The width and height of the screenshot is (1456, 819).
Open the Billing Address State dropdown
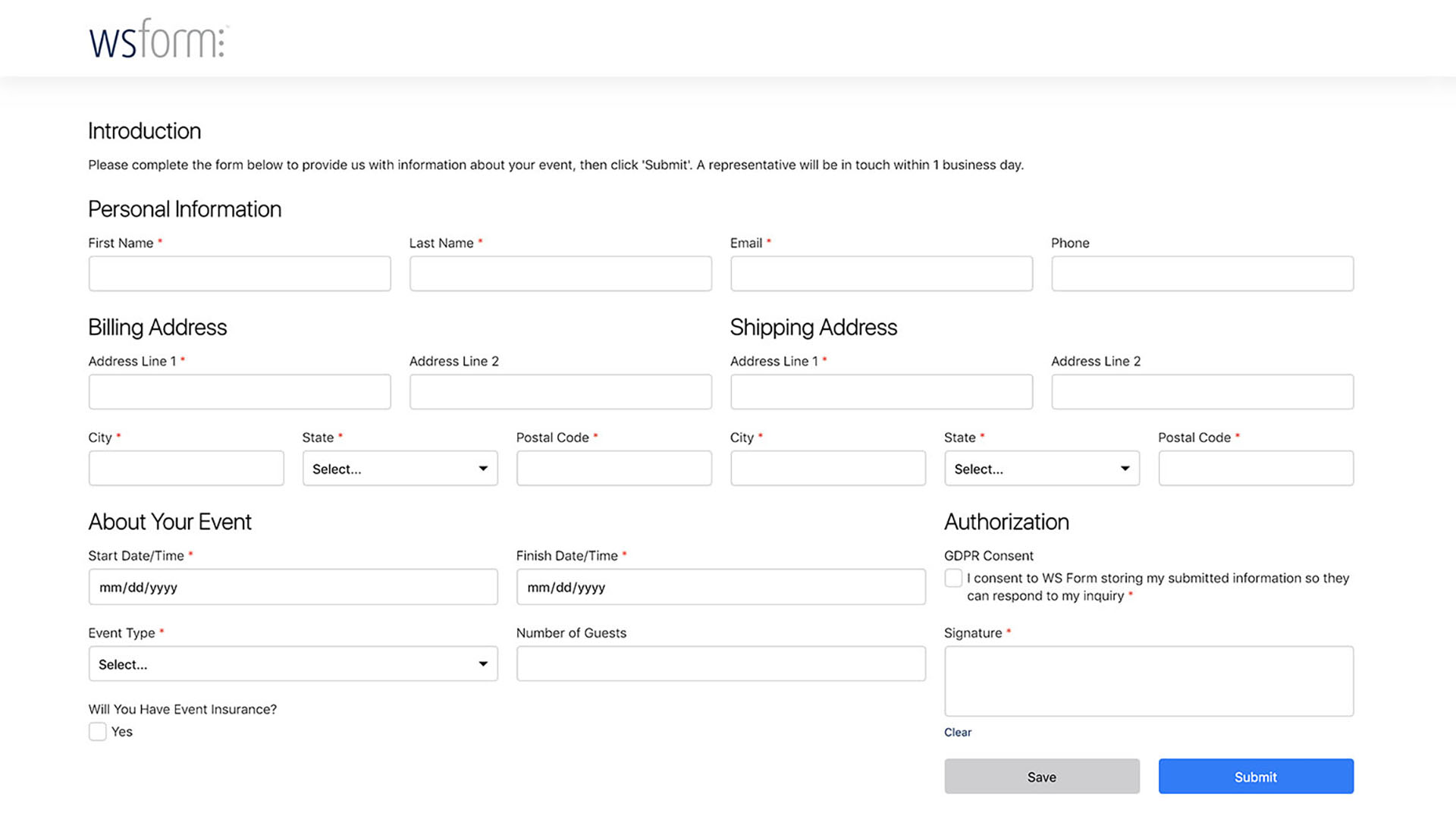pos(400,469)
